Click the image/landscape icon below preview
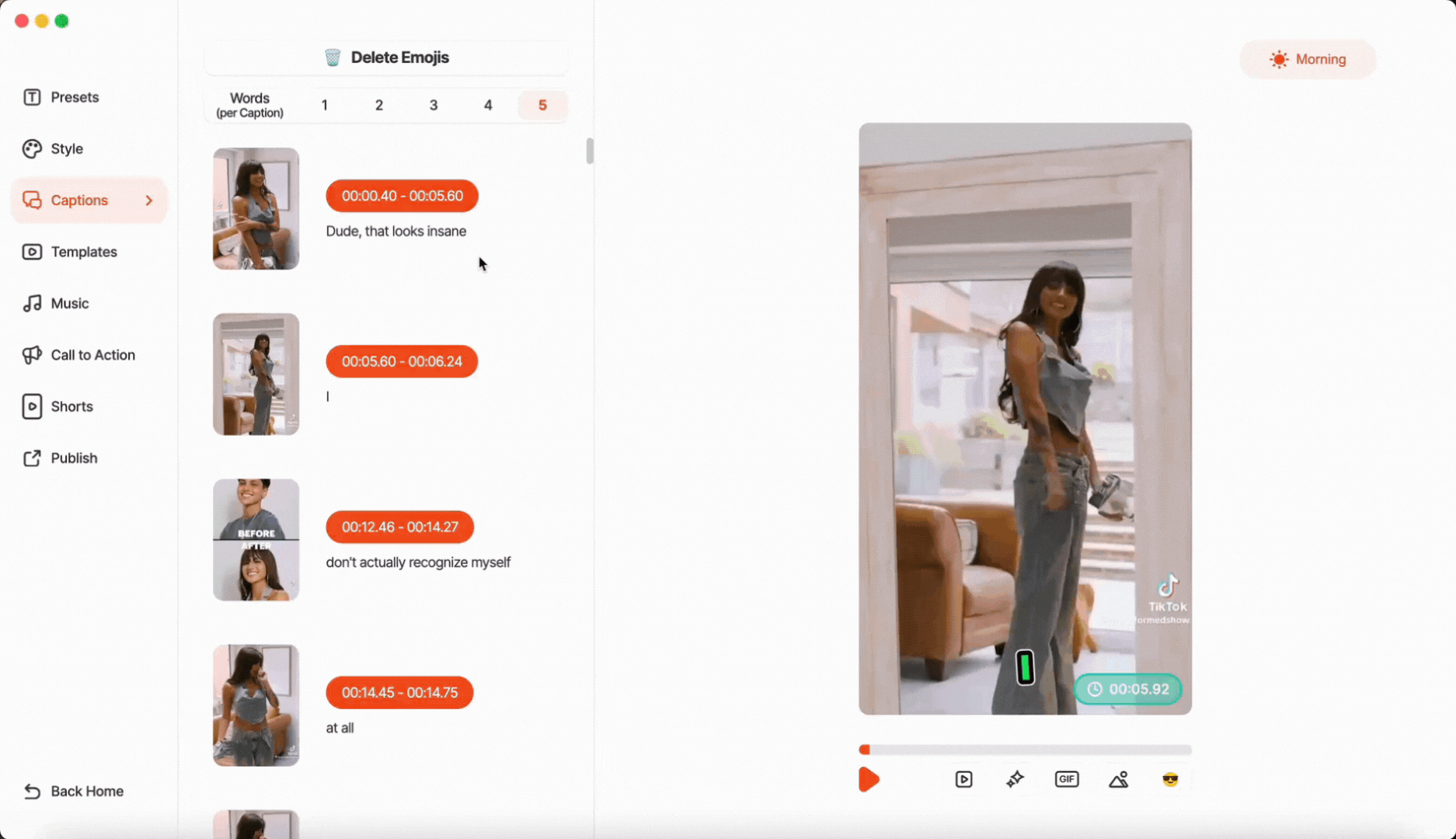This screenshot has height=839, width=1456. (1119, 779)
